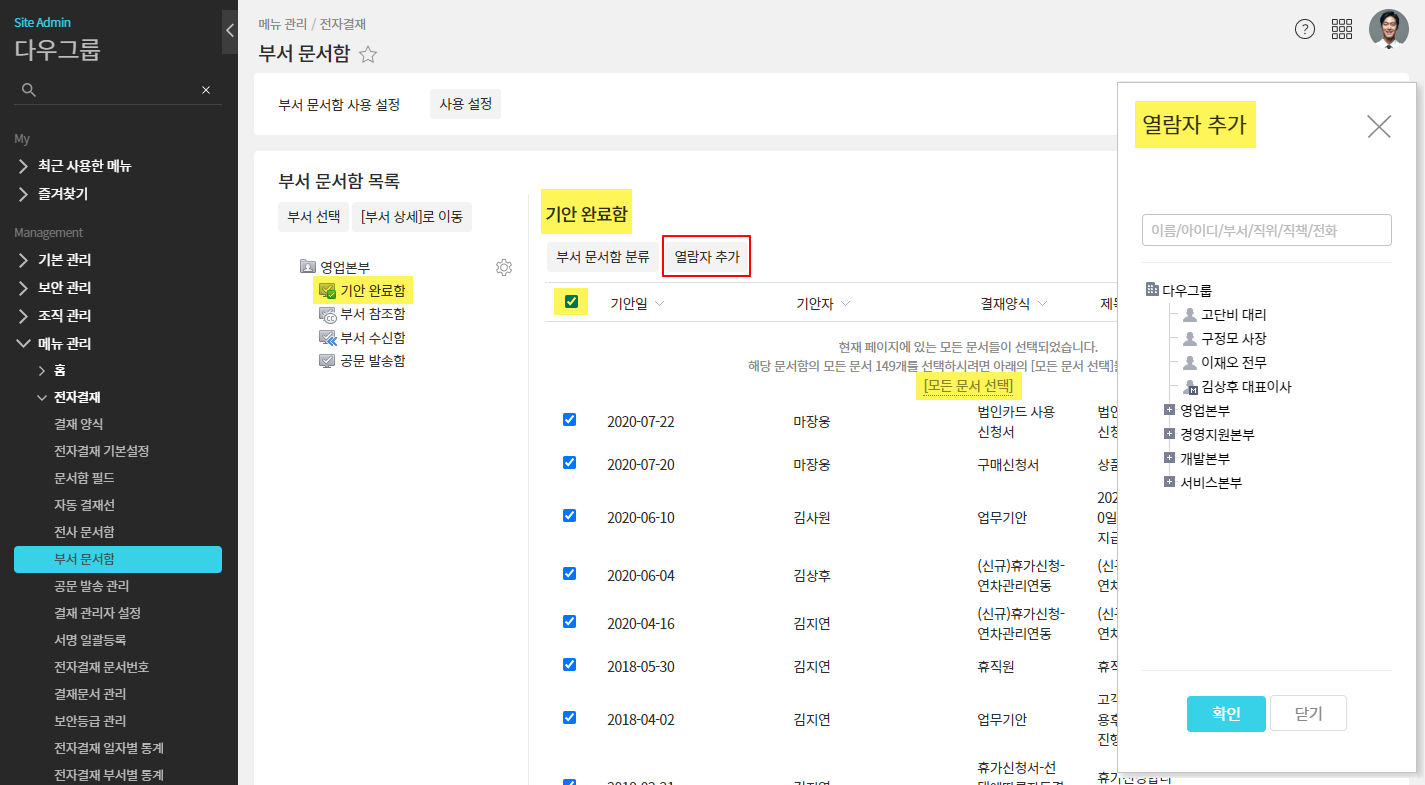Click the help question mark icon
Screen dimensions: 1425x785
click(x=1304, y=29)
